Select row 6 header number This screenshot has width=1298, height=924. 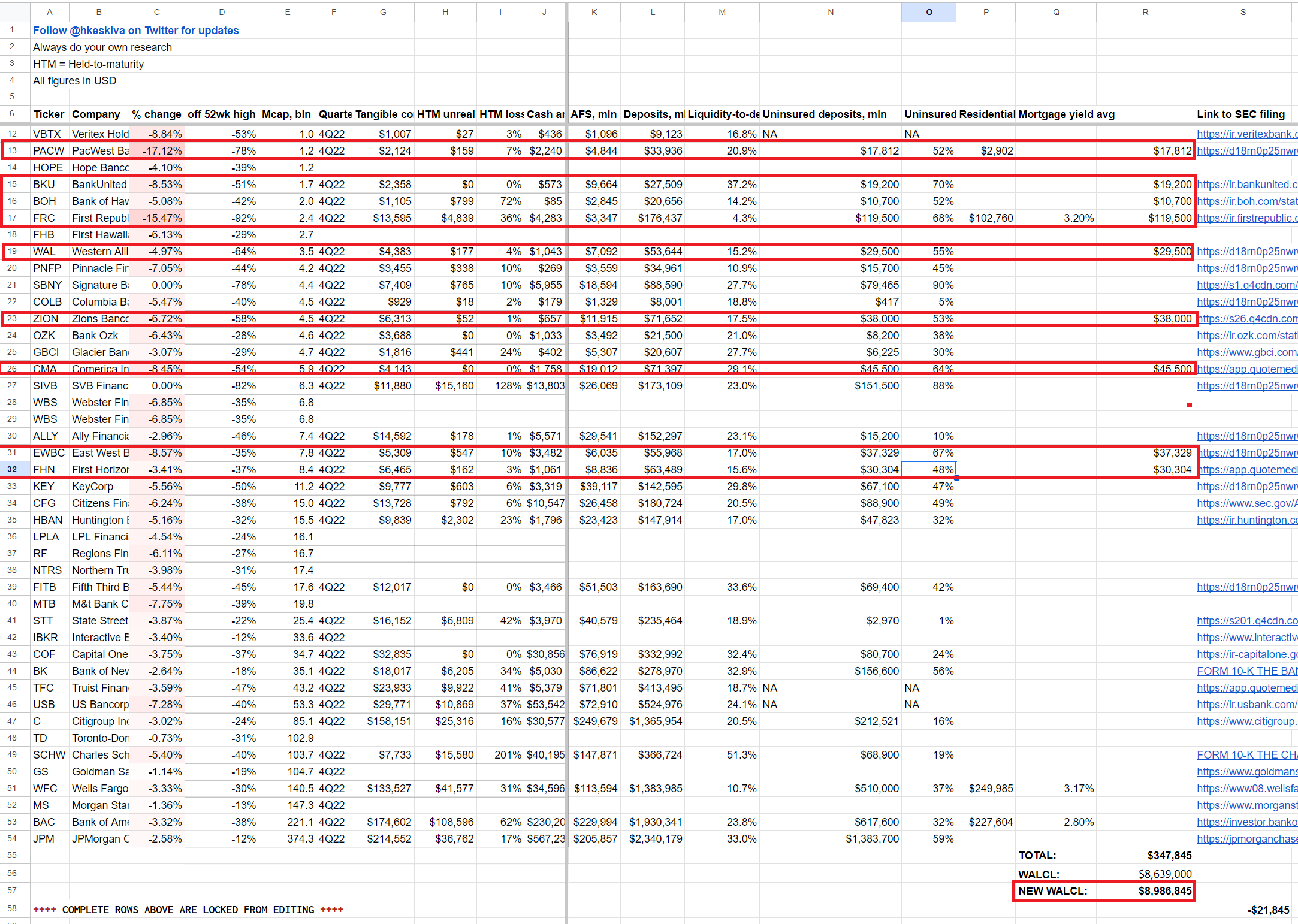click(x=12, y=113)
